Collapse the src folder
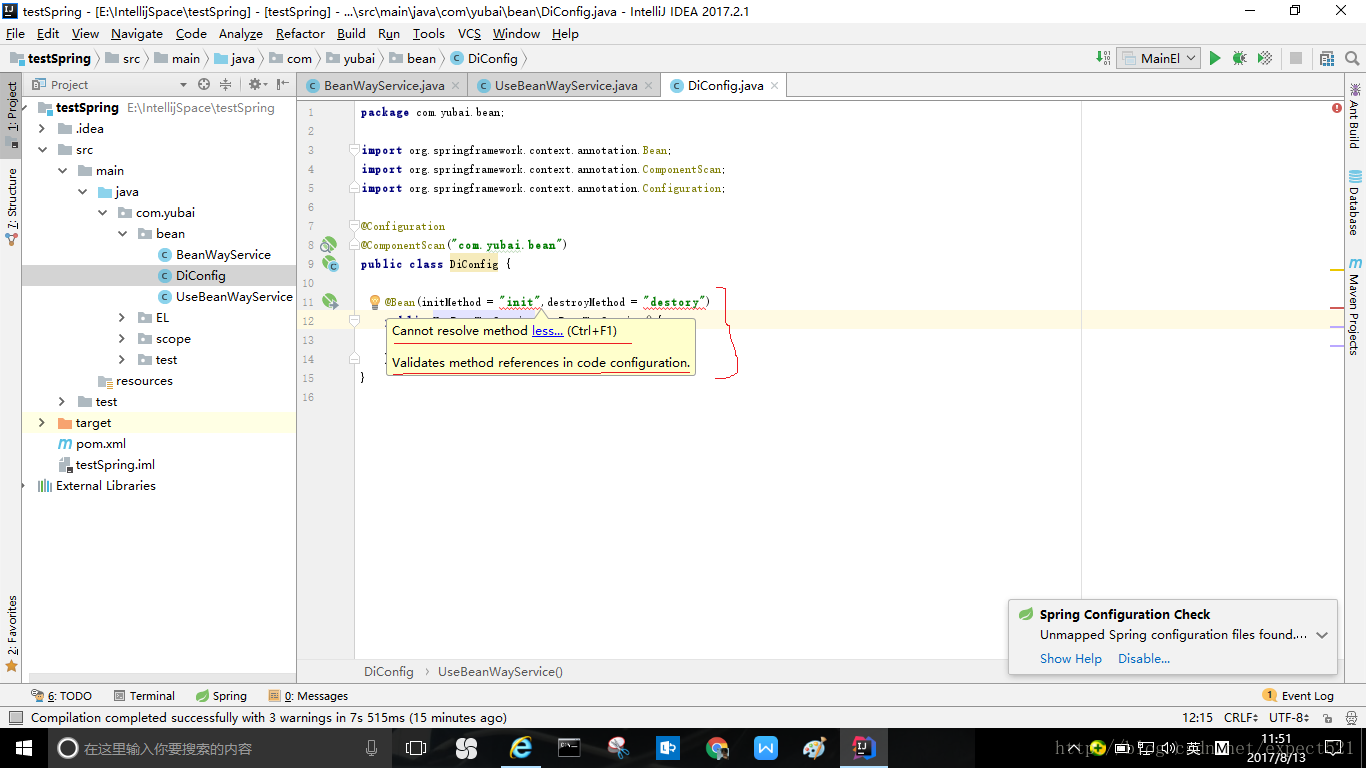 (41, 149)
